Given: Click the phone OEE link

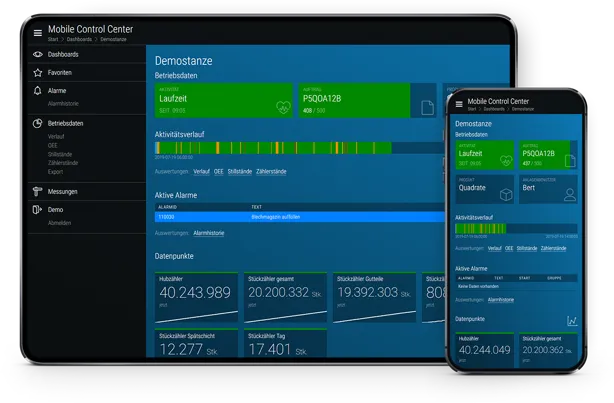Looking at the screenshot, I should pos(509,248).
